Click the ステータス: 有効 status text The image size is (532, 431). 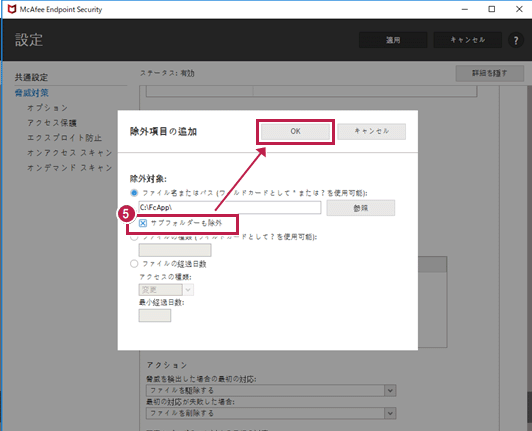pos(167,73)
